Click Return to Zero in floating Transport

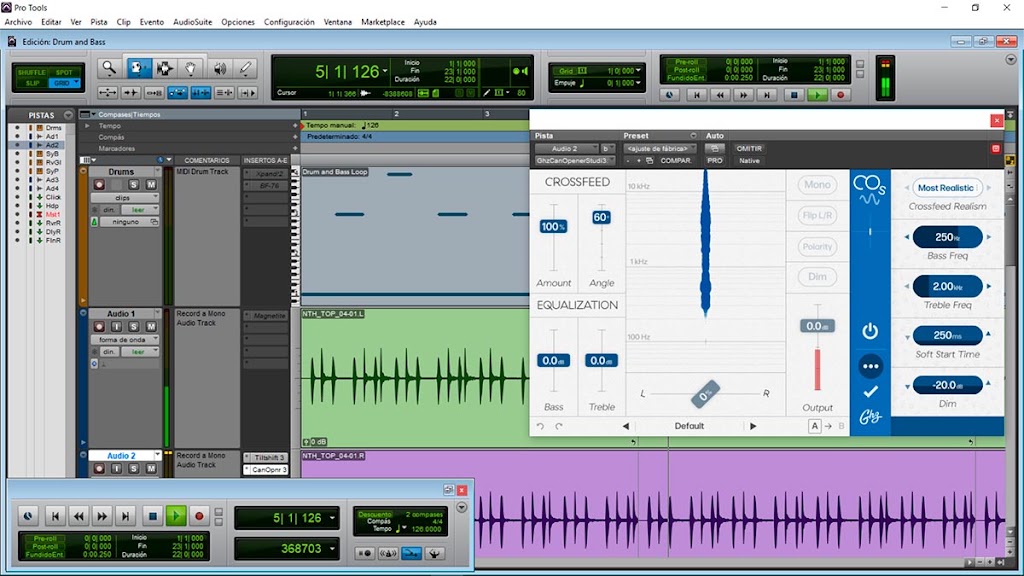pyautogui.click(x=56, y=516)
